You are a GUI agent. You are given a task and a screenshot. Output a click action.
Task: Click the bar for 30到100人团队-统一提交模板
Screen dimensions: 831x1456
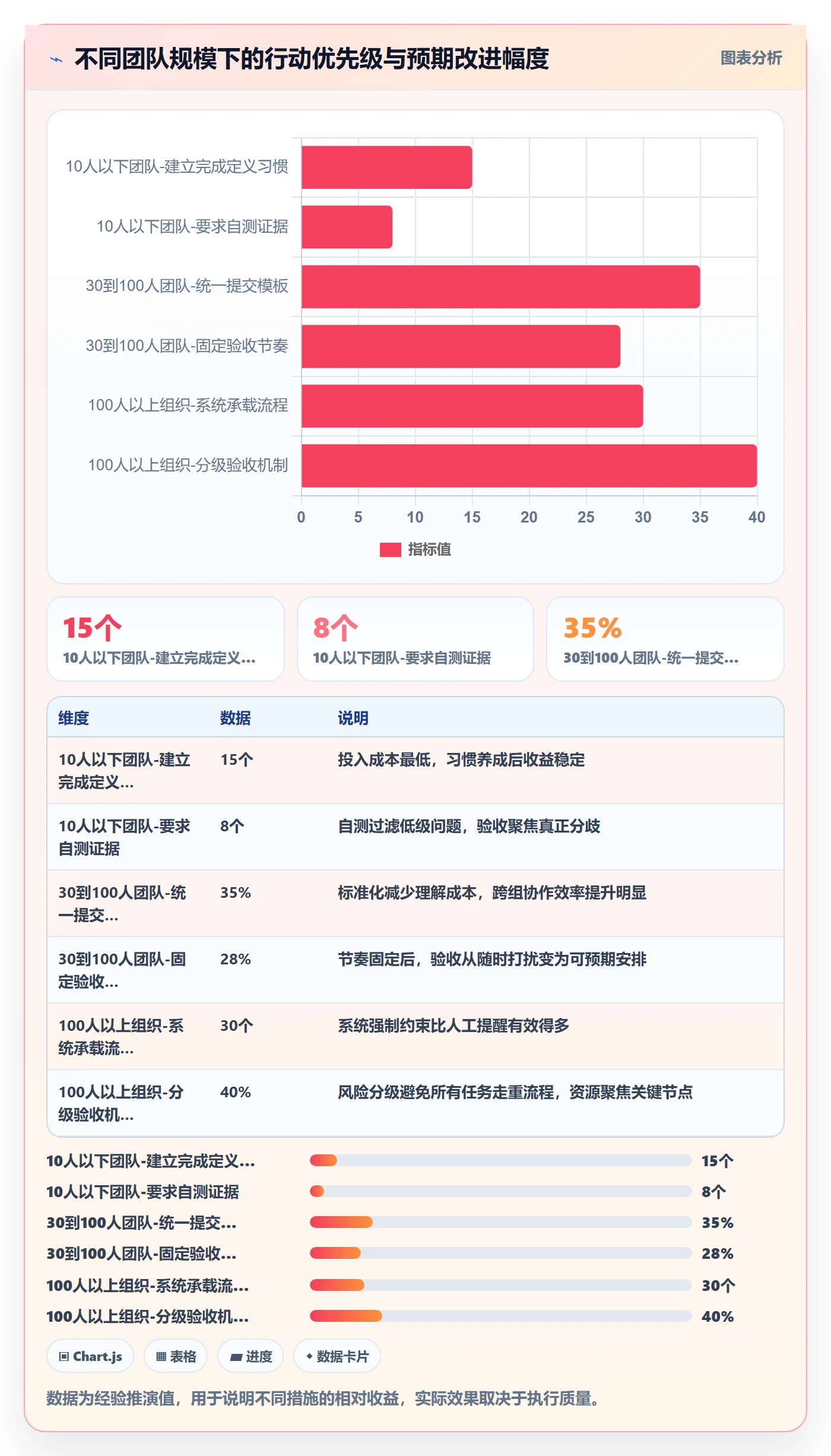pos(501,287)
